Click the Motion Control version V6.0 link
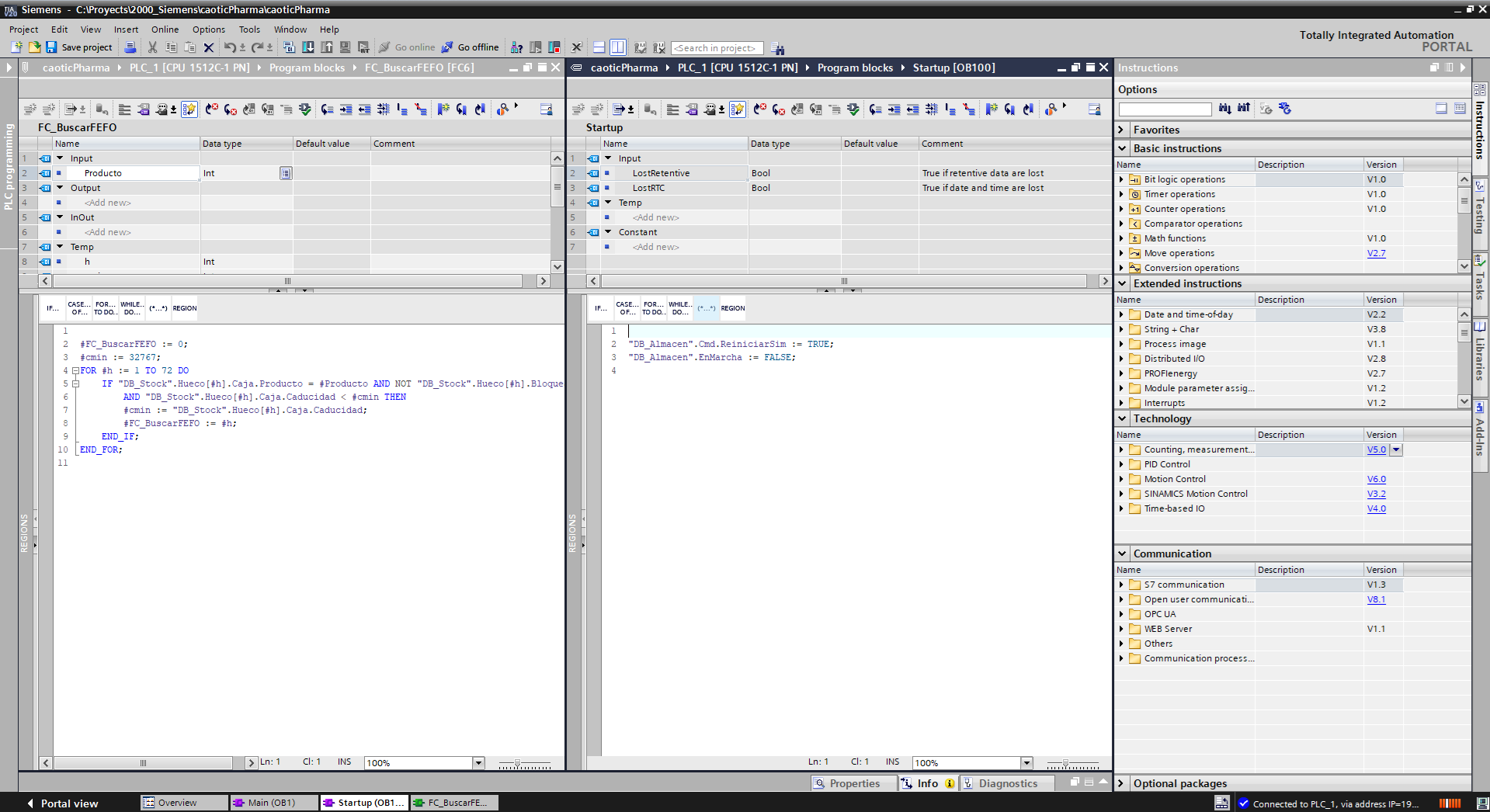 point(1376,479)
